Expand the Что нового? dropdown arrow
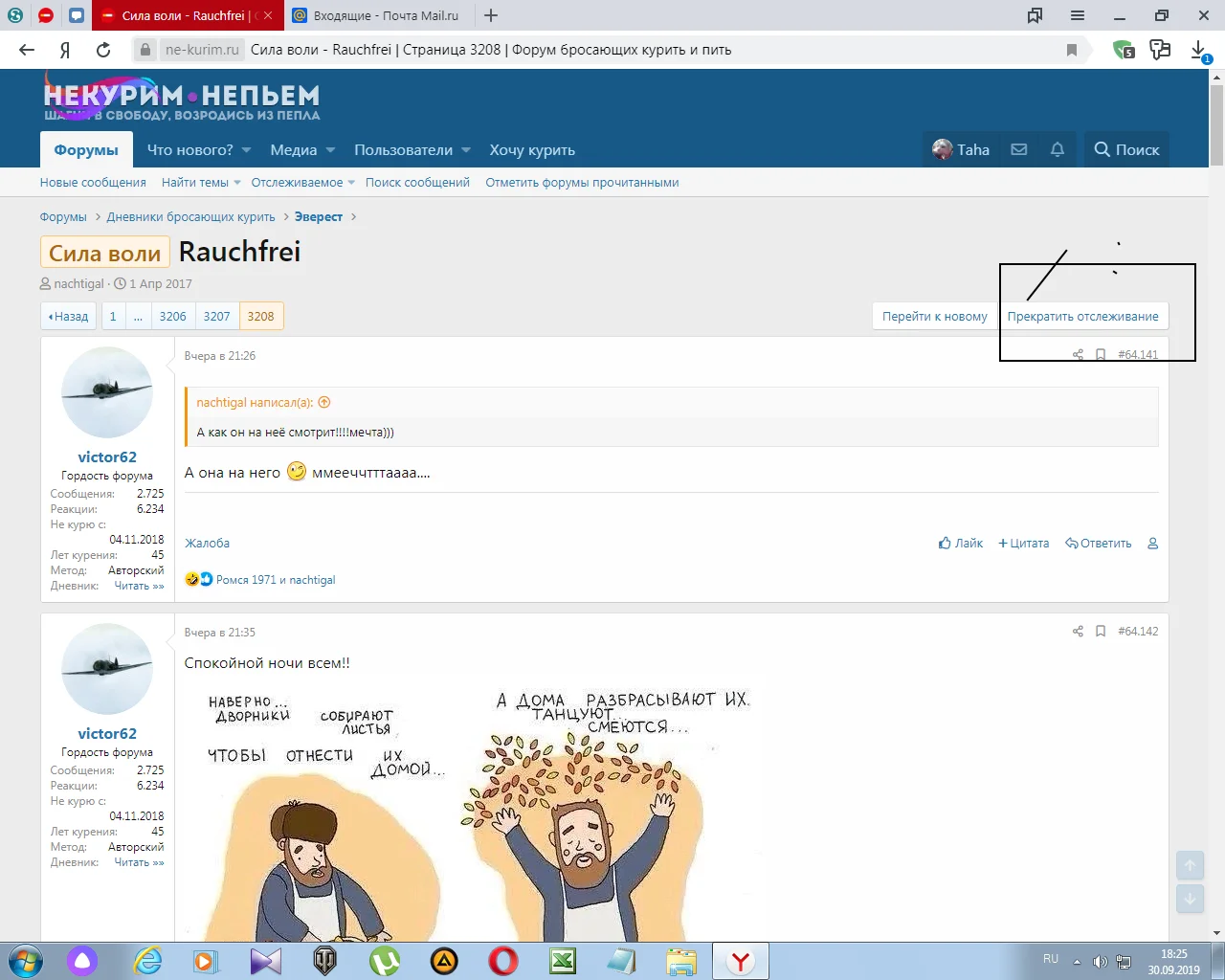The image size is (1225, 980). pos(246,150)
